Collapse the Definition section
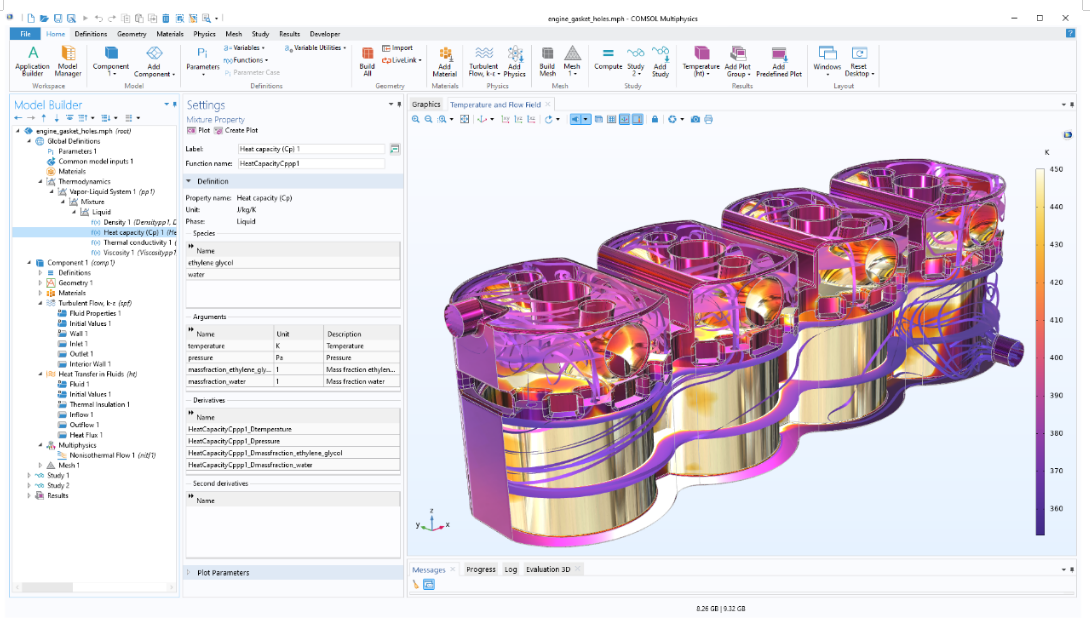The image size is (1090, 624). [x=188, y=181]
